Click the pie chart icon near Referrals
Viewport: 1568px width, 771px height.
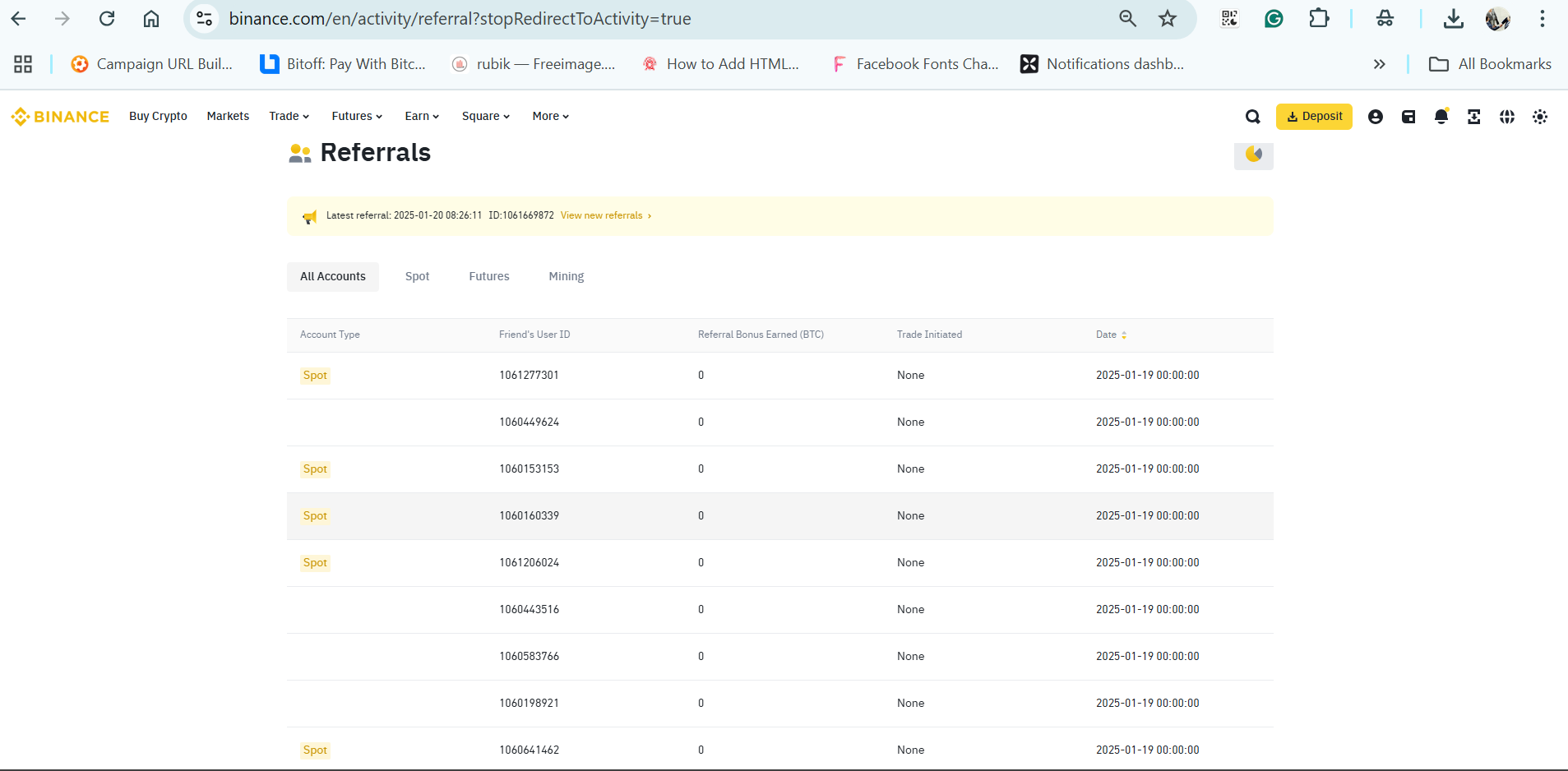click(x=1253, y=155)
